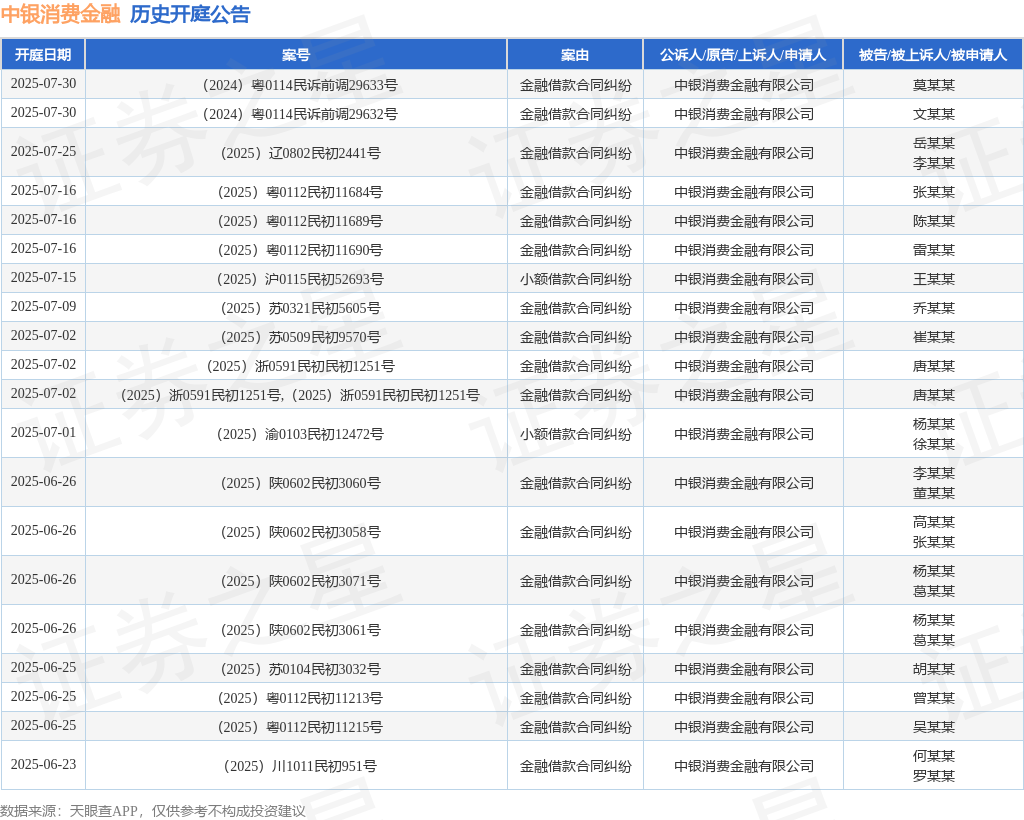
Task: Click the 公诉人/原告/上诉人/申请人 header
Action: [x=743, y=55]
